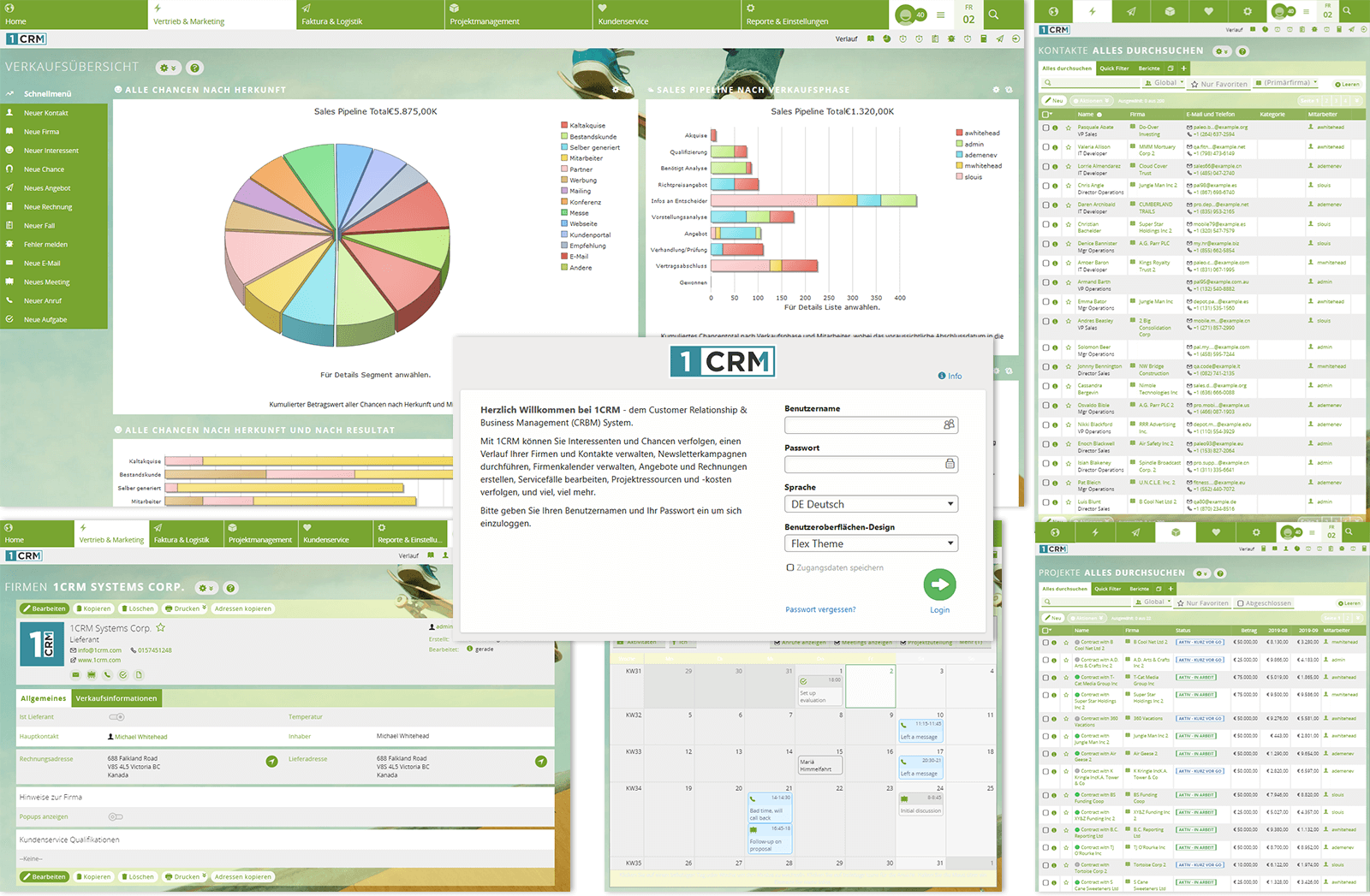The image size is (1370, 896).
Task: Open the Global dropdown in Projekte window
Action: [1153, 602]
